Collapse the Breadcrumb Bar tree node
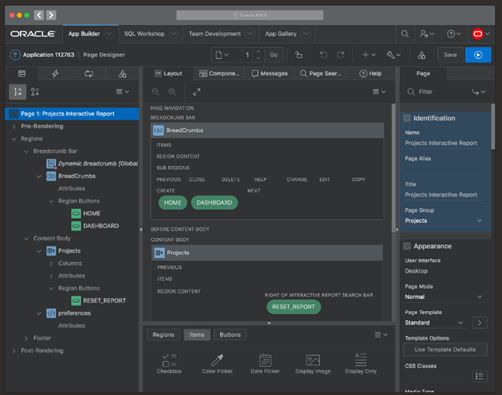This screenshot has width=502, height=395. pos(26,151)
